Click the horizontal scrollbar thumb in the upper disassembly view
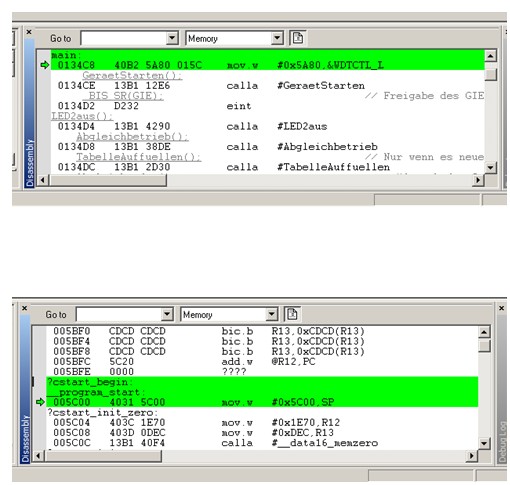Image resolution: width=510 pixels, height=485 pixels. tap(107, 180)
